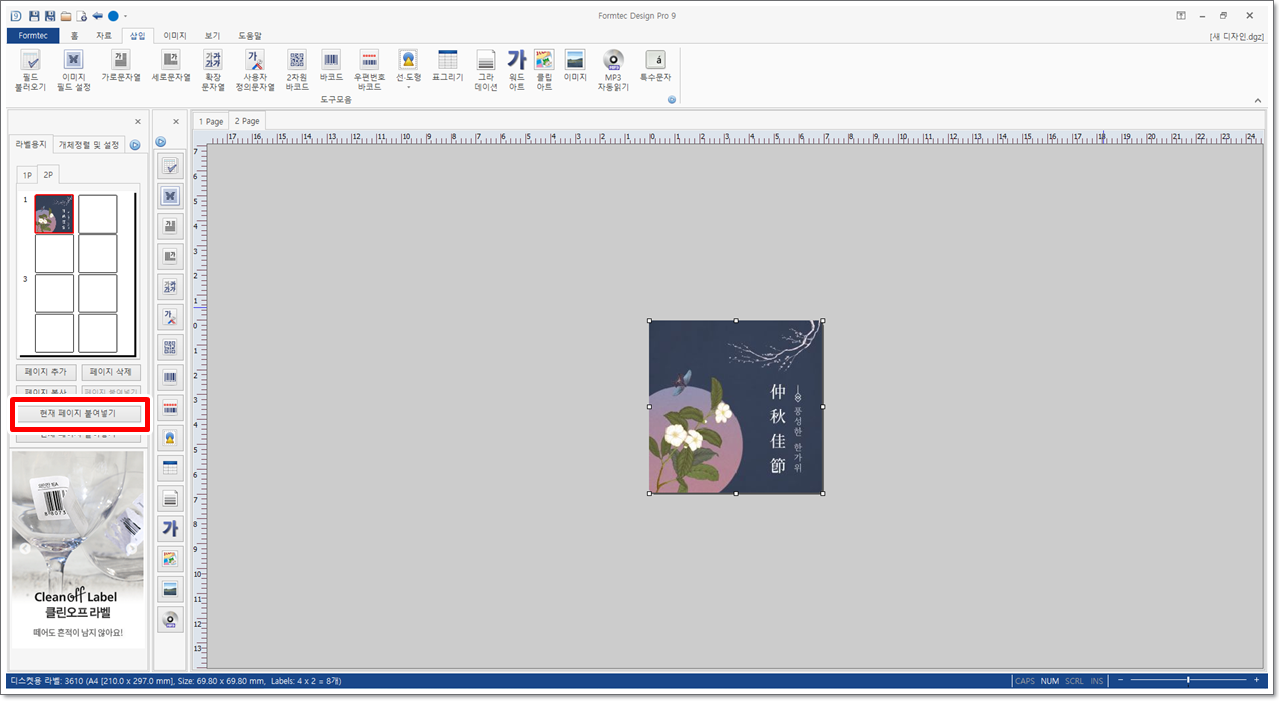Click the blue arrow atop the vertical toolbar

pos(160,143)
